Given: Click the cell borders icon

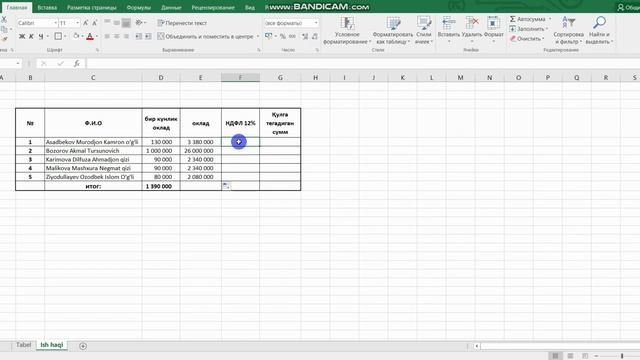Looking at the screenshot, I should (x=58, y=37).
